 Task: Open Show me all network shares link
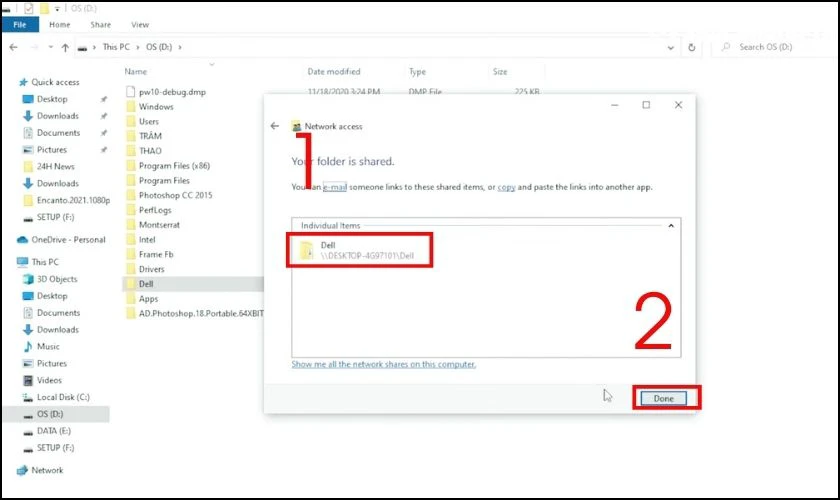click(x=384, y=364)
